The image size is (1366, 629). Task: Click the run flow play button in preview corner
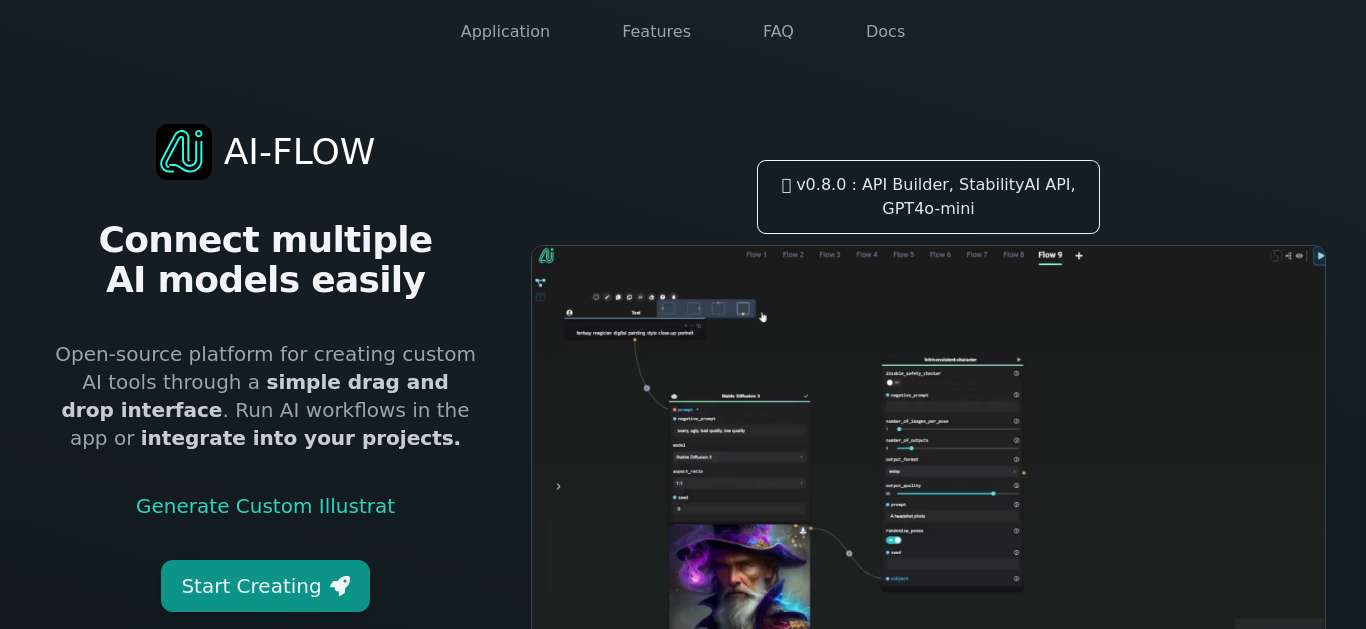pos(1320,256)
